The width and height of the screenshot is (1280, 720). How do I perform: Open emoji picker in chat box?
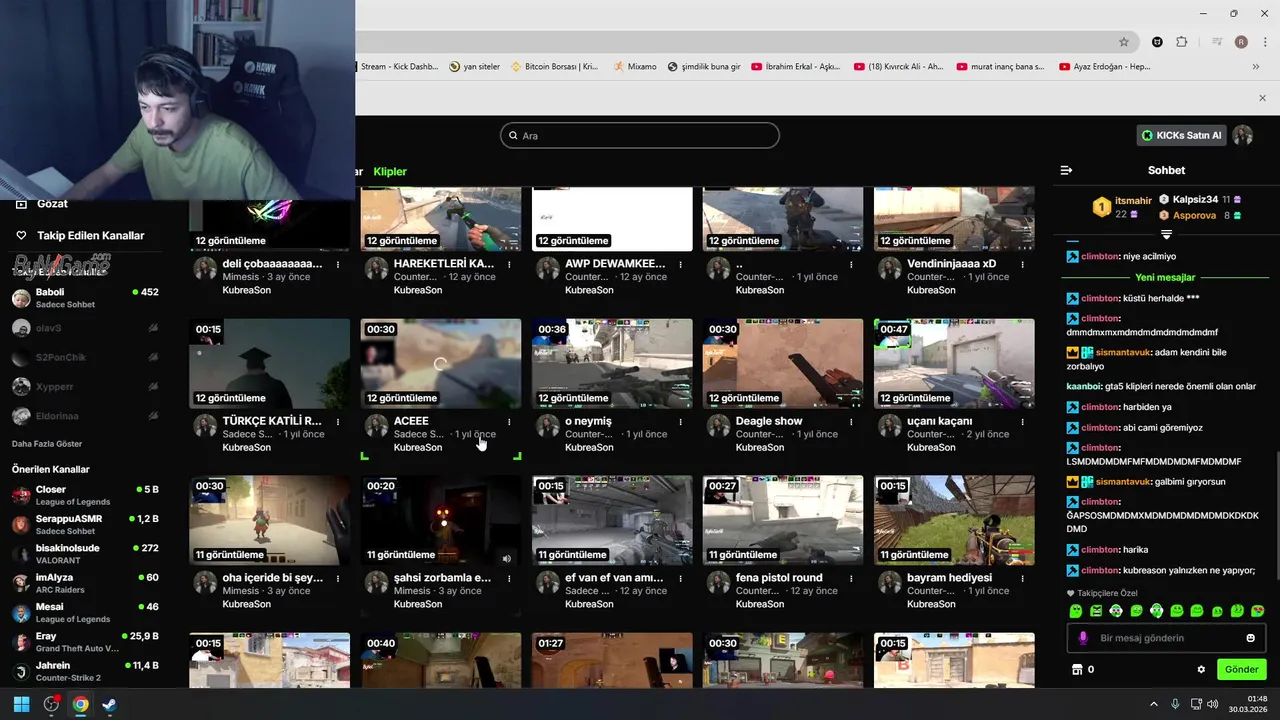pos(1250,638)
